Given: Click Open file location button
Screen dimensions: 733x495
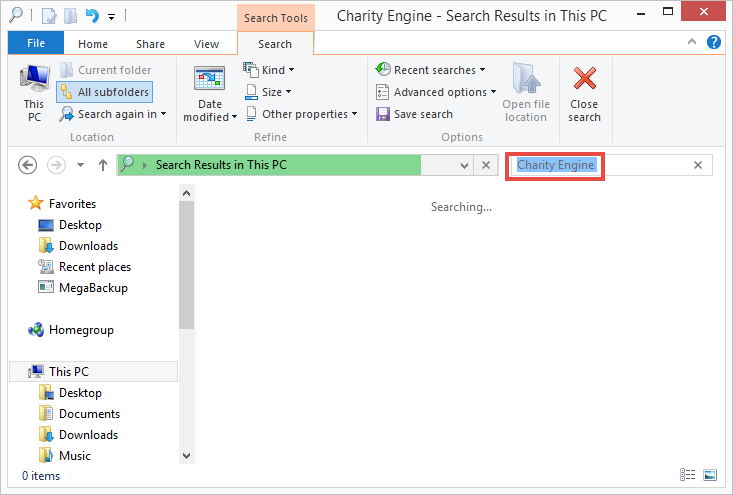Looking at the screenshot, I should click(x=526, y=93).
